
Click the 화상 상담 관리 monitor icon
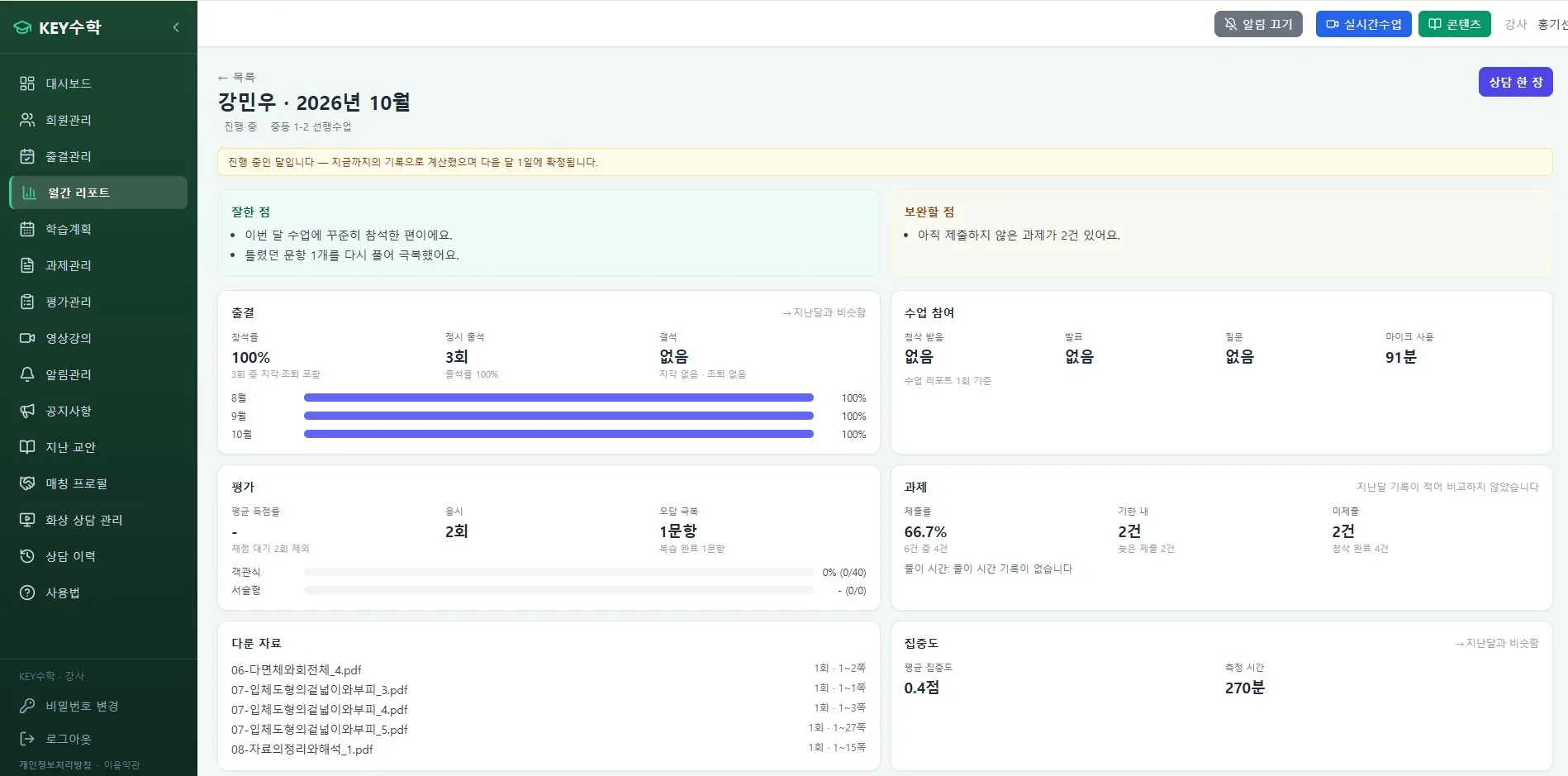pos(27,520)
